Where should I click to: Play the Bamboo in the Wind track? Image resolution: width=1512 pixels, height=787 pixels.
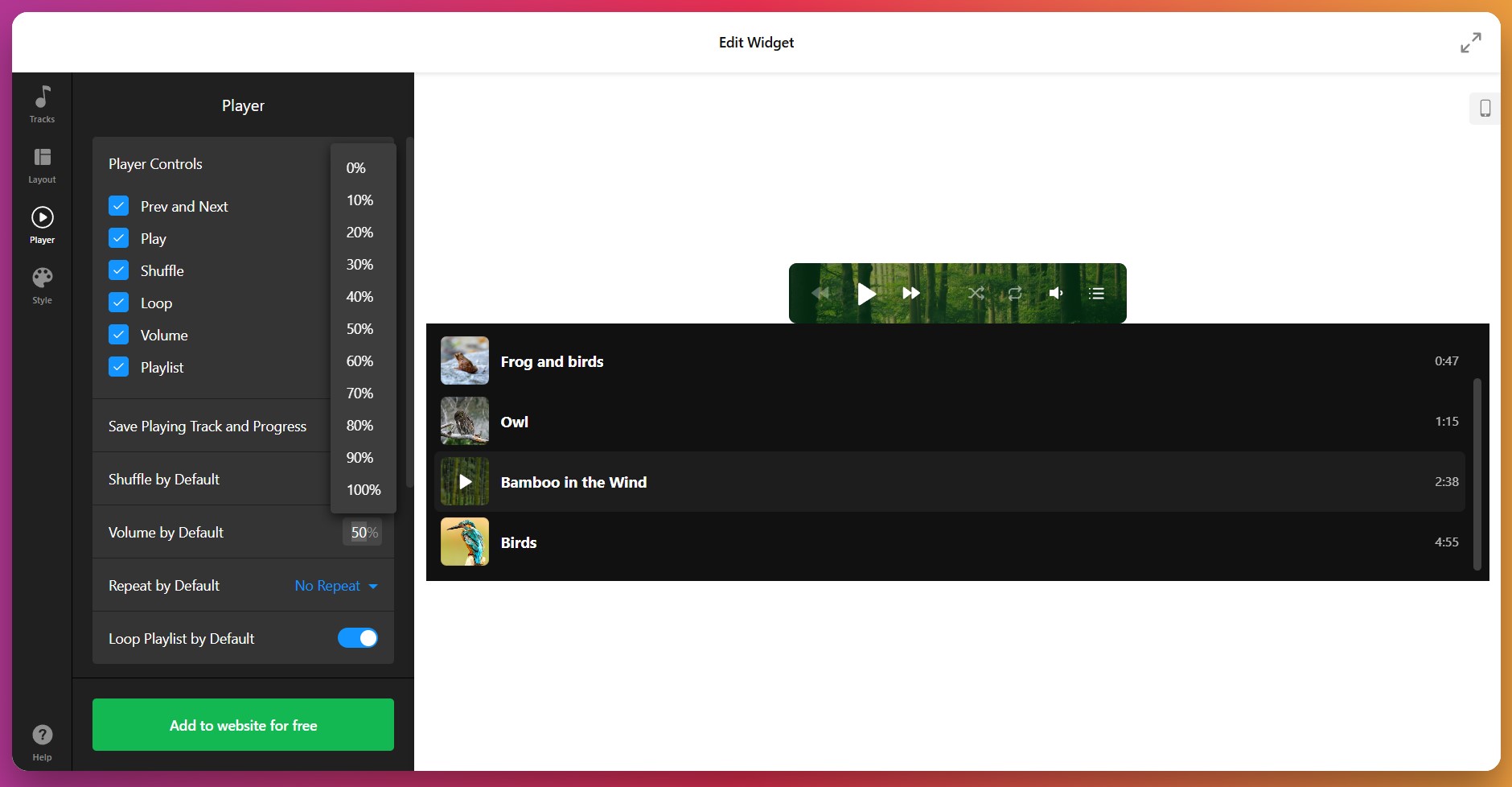[464, 481]
